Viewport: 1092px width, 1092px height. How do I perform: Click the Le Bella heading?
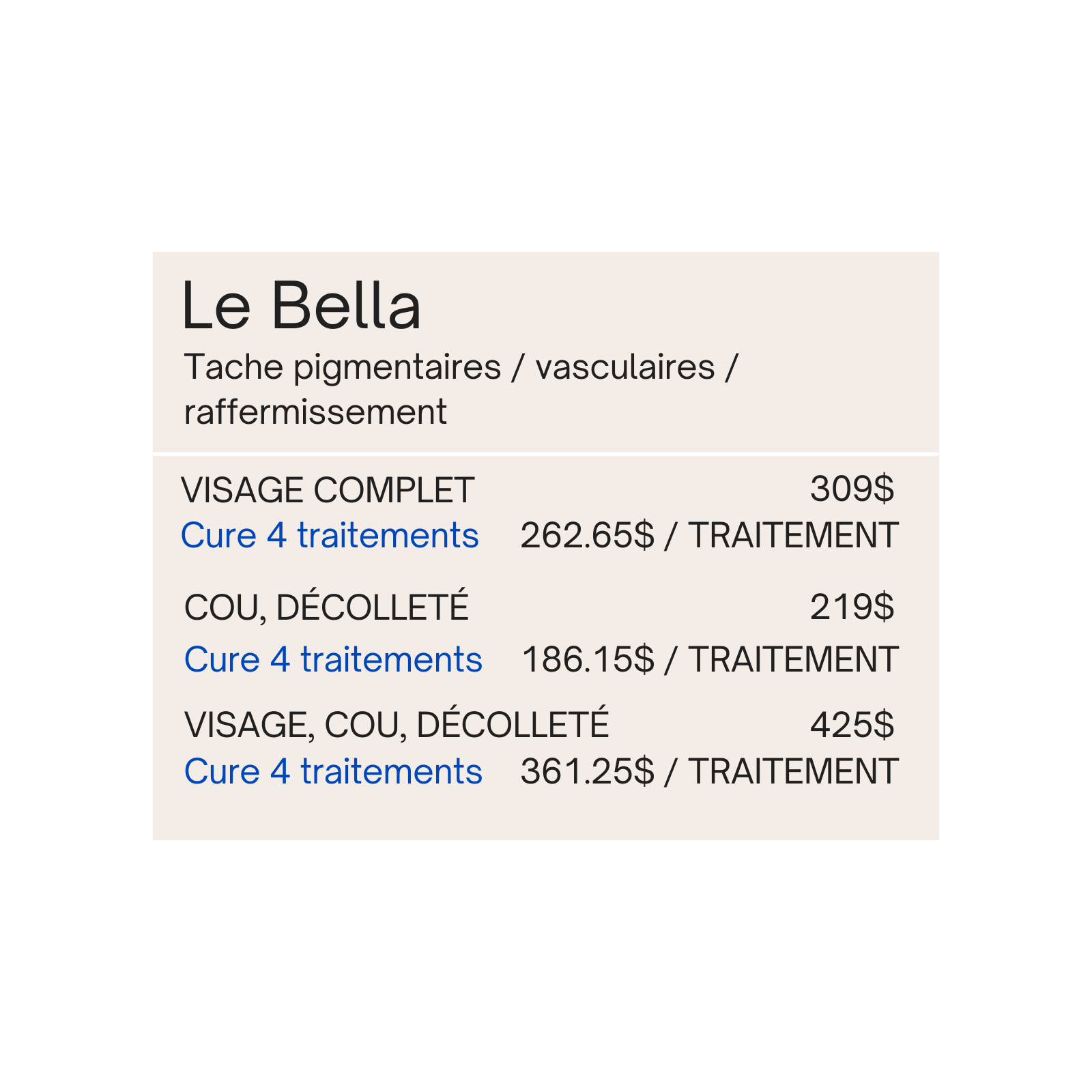(301, 306)
